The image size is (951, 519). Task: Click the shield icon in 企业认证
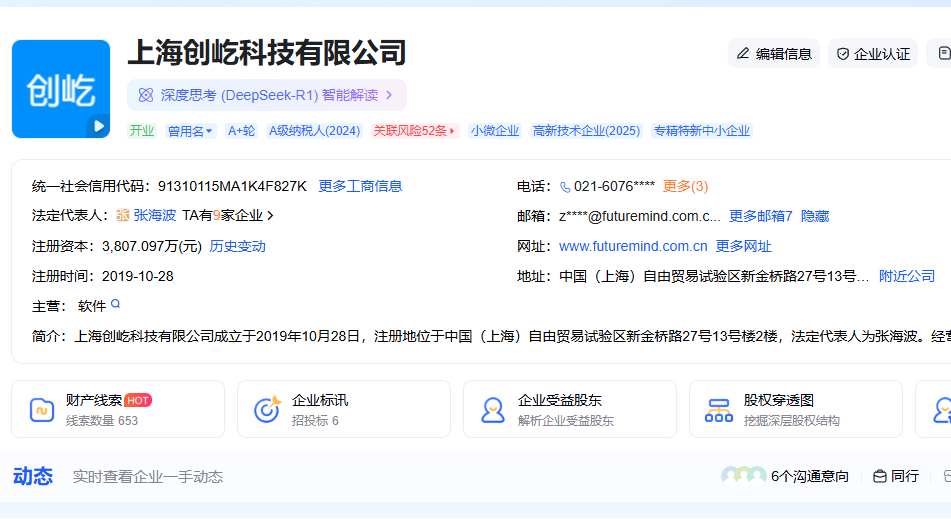tap(842, 54)
